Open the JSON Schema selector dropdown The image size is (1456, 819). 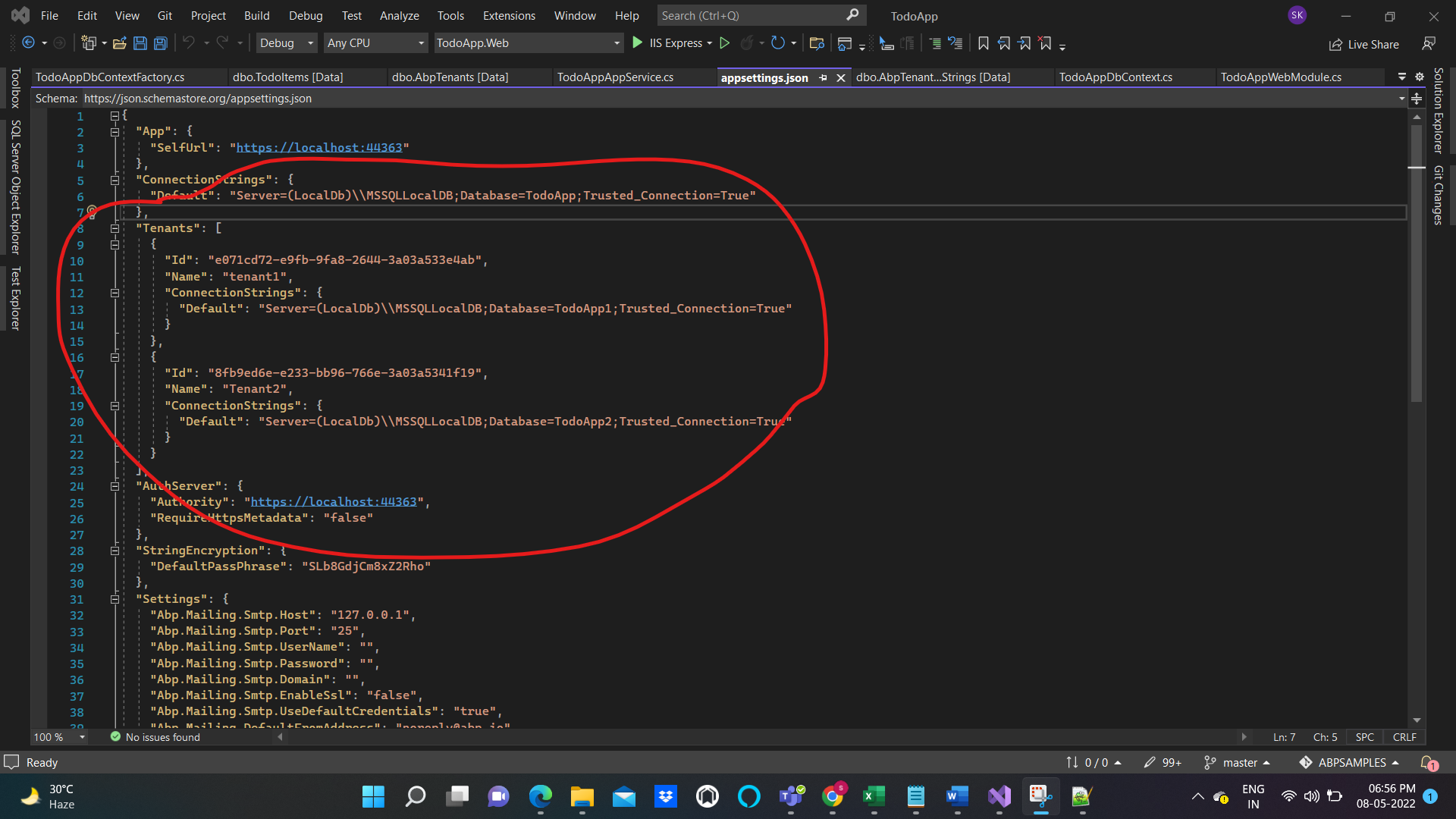[x=1400, y=99]
